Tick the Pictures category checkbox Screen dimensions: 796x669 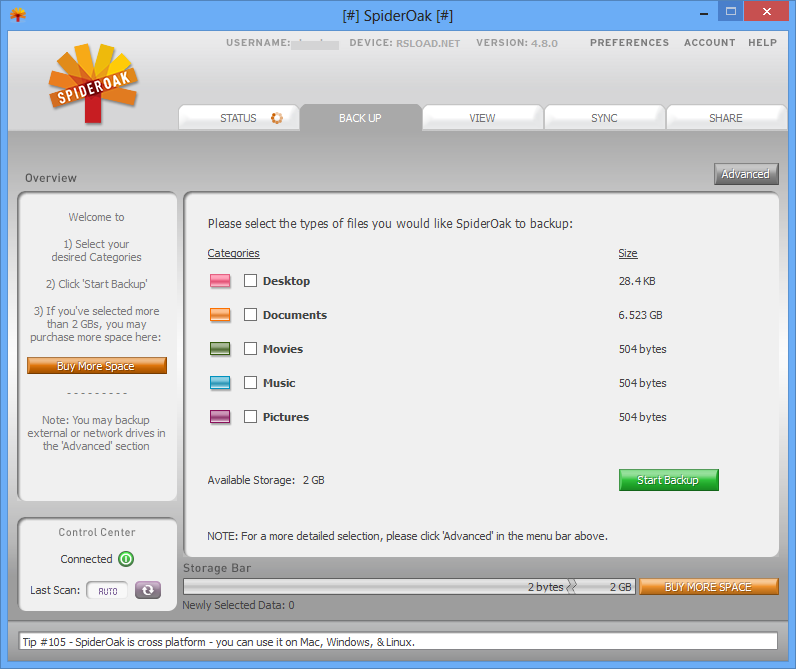(250, 417)
